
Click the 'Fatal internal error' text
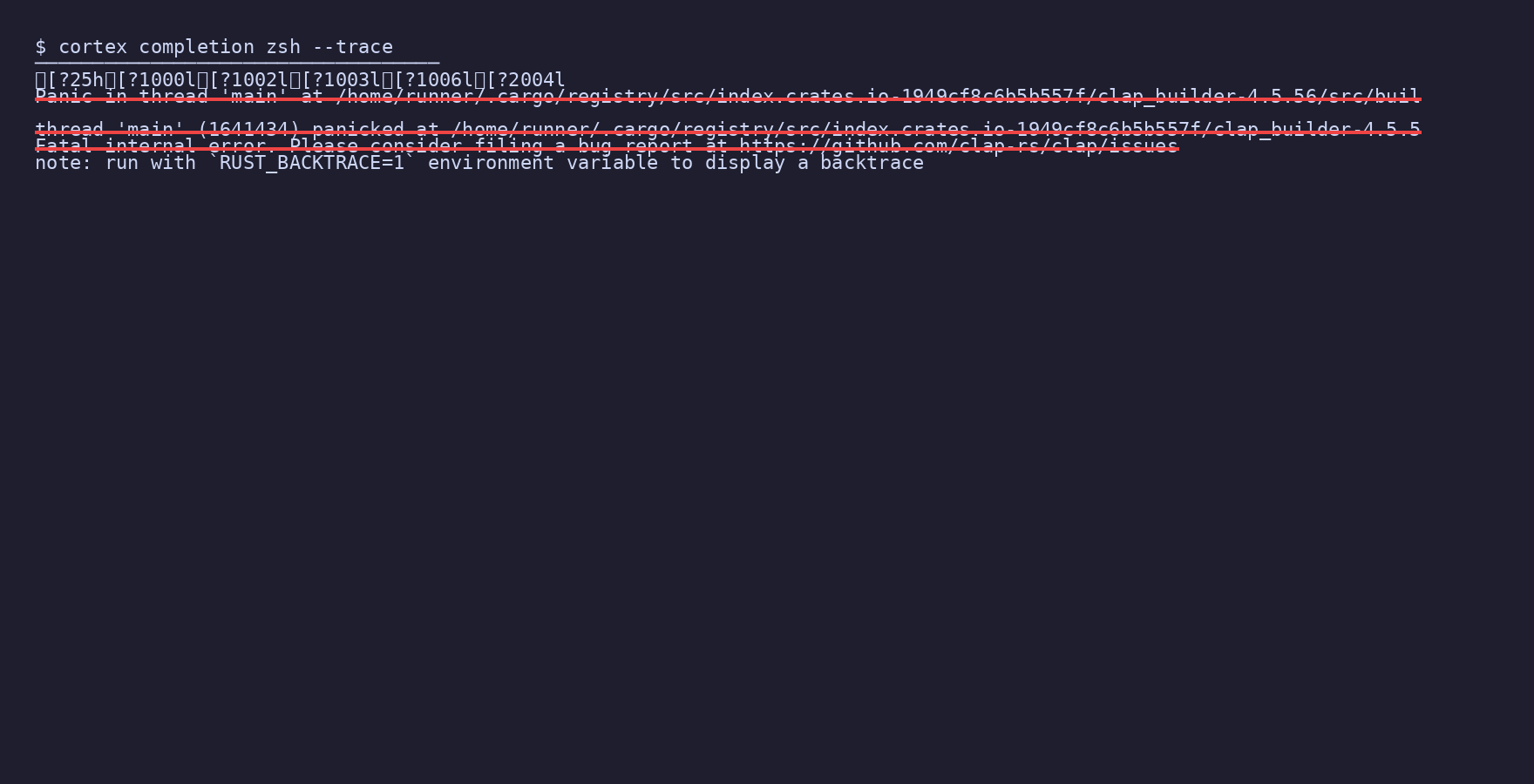click(x=150, y=145)
